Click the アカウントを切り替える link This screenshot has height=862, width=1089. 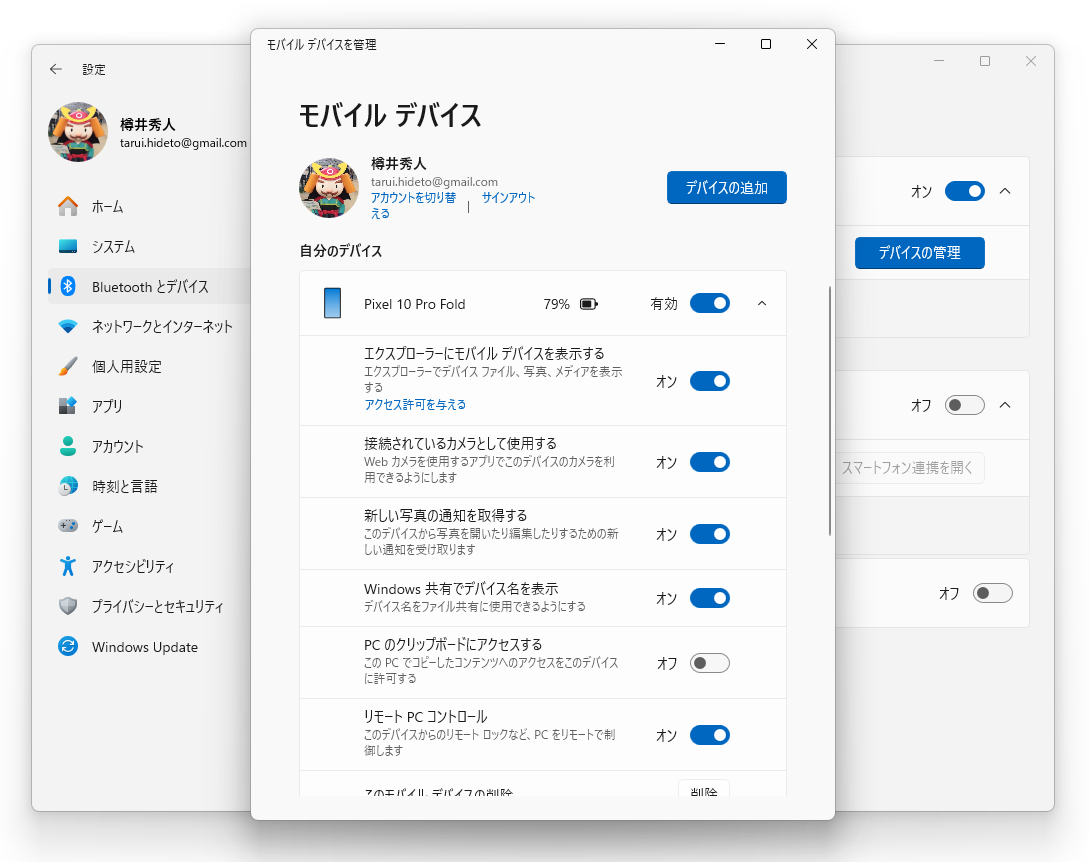click(413, 206)
